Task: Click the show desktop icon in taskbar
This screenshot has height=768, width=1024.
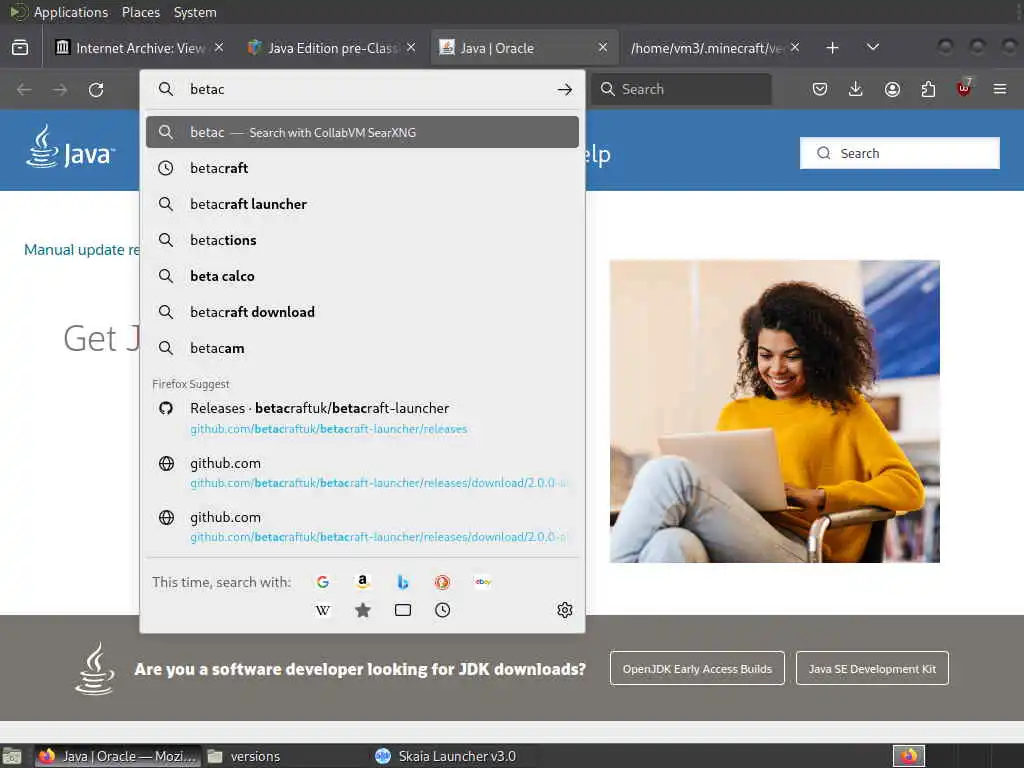Action: pyautogui.click(x=12, y=756)
